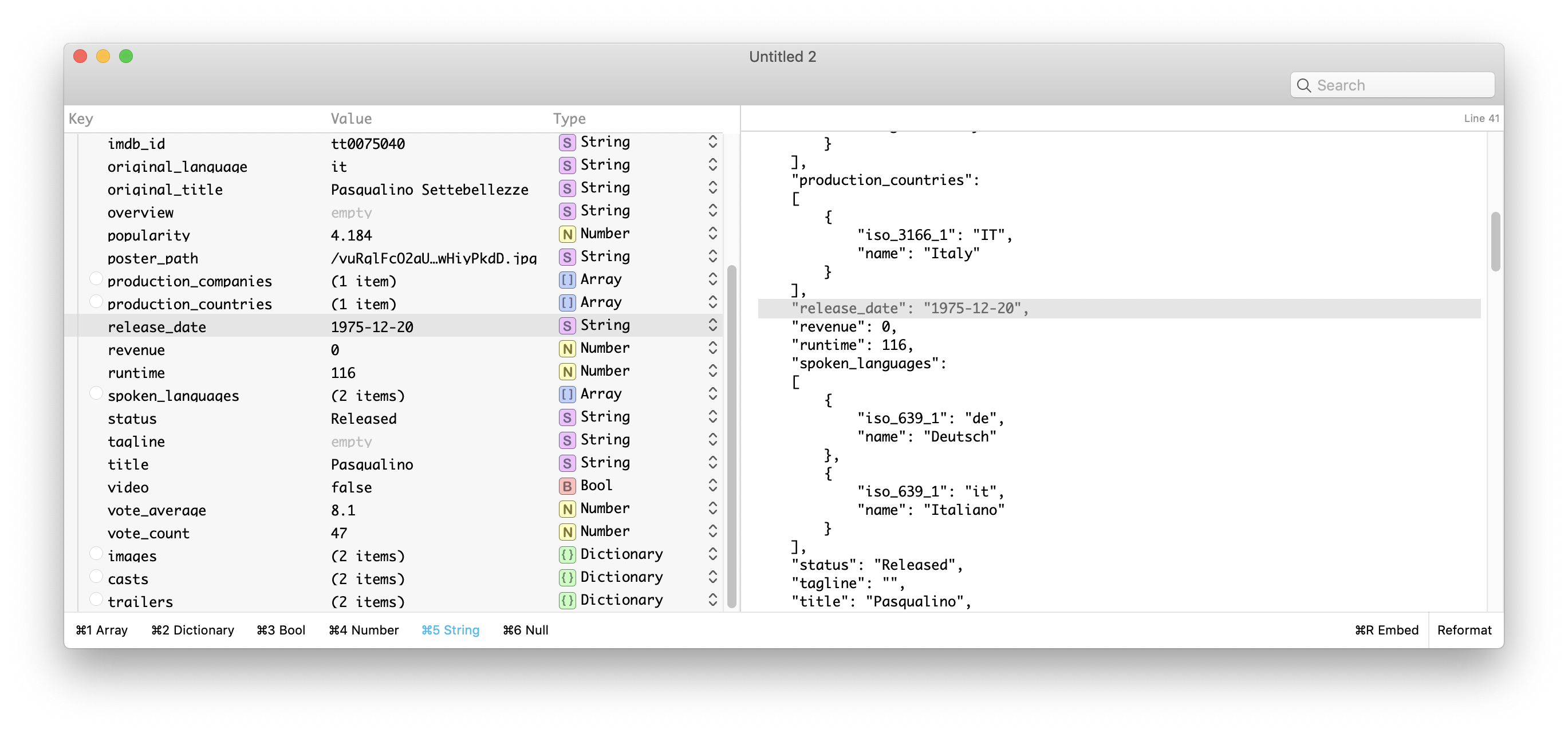Click the String type icon for imdb_id
The width and height of the screenshot is (1568, 733).
click(567, 143)
